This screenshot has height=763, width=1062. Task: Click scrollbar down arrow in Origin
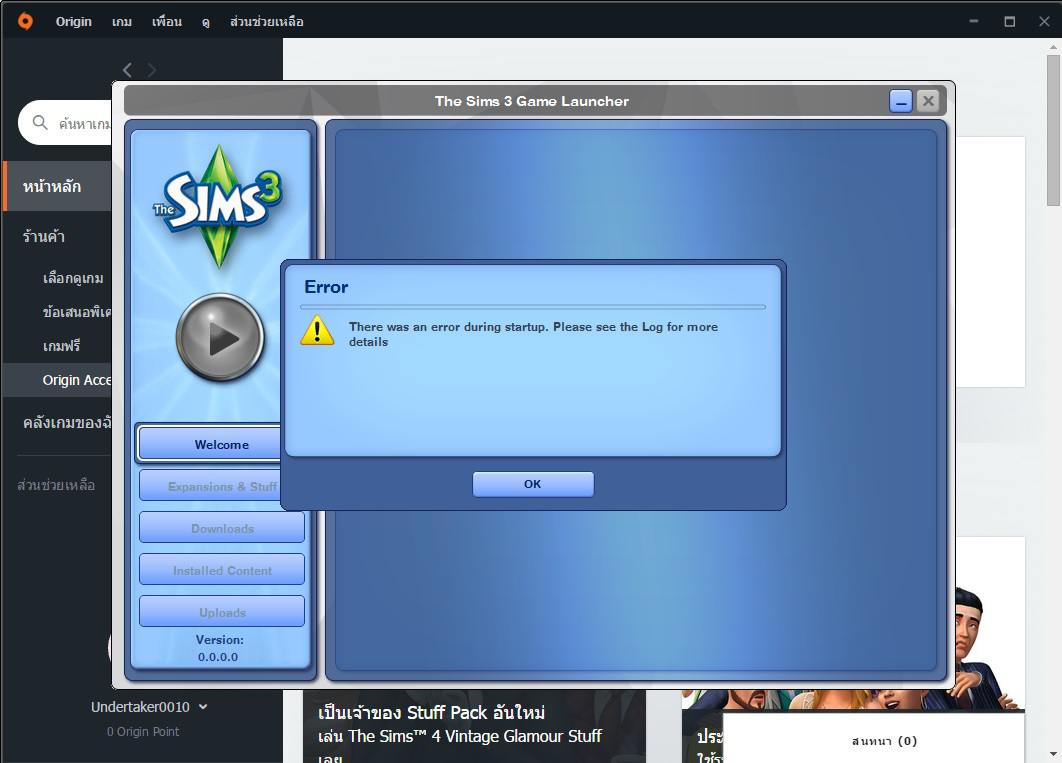[x=1053, y=754]
